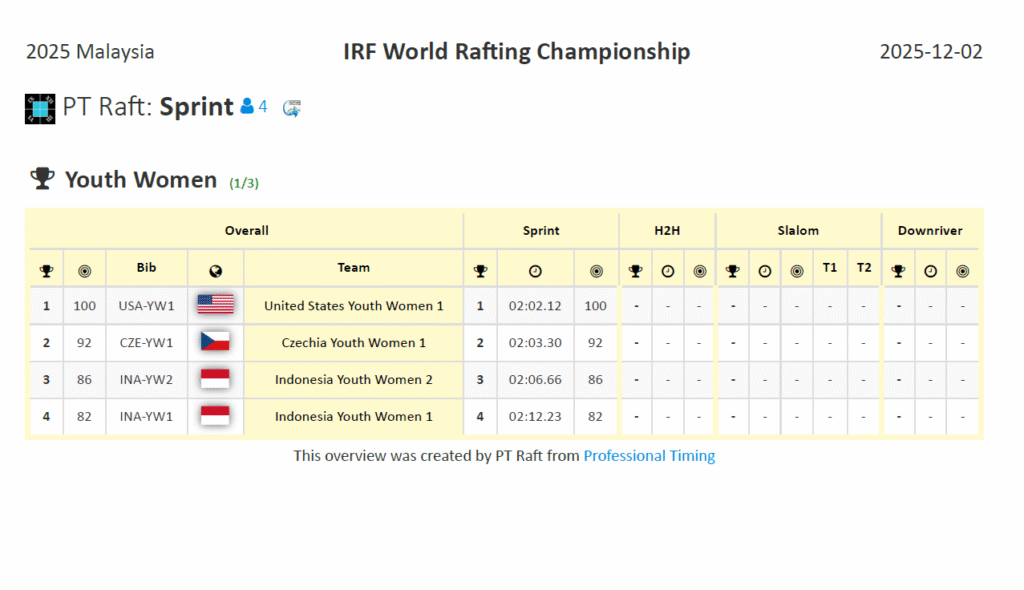Screen dimensions: 1024x590
Task: Select the Slalom column group header
Action: click(798, 230)
